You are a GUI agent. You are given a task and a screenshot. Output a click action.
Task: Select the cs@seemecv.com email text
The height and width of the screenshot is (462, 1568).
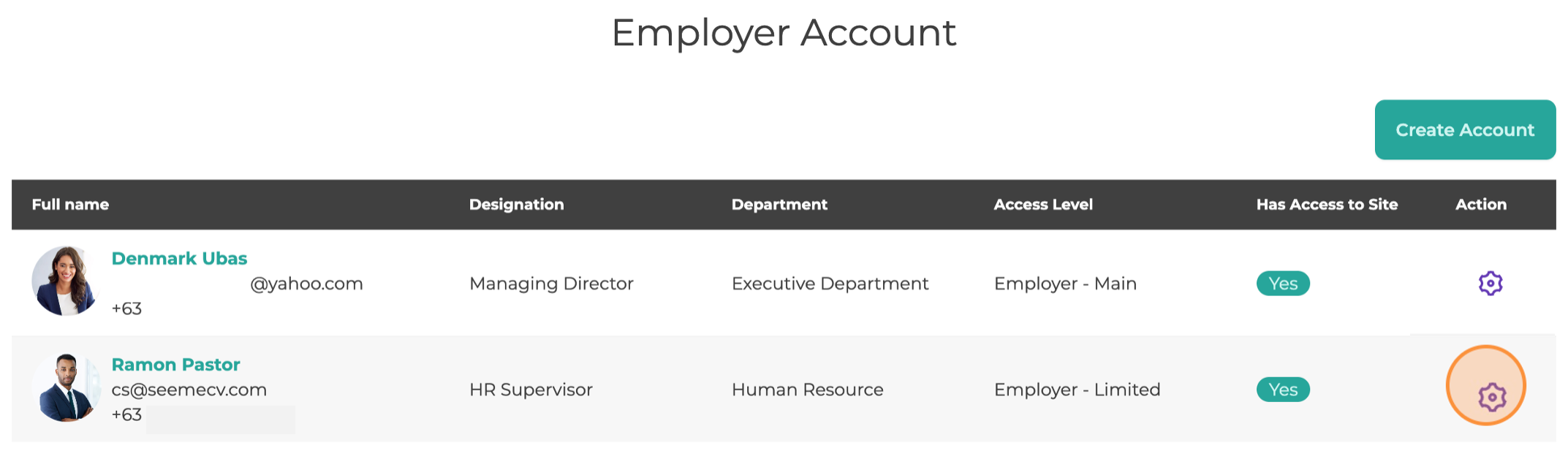[x=189, y=390]
